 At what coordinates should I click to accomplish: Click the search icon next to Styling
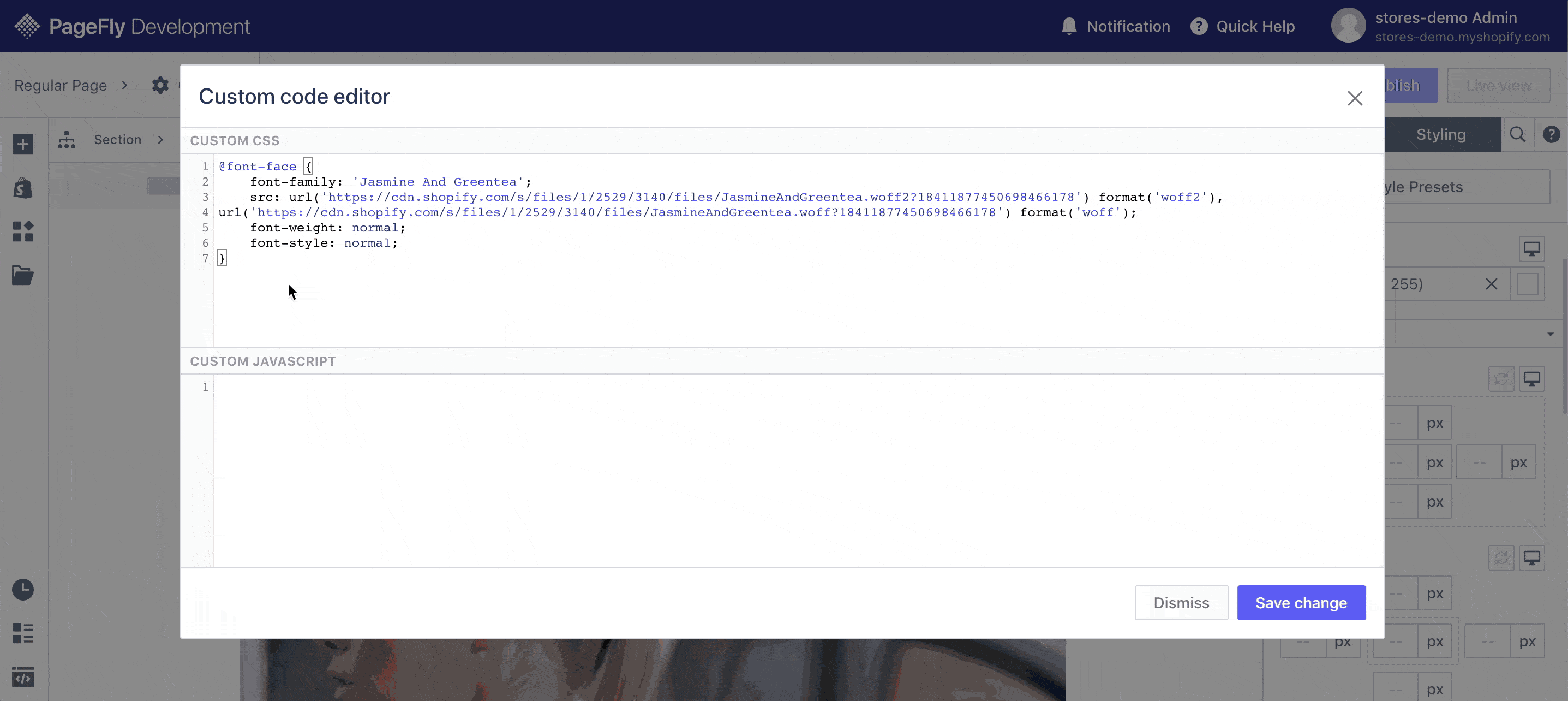[1517, 135]
